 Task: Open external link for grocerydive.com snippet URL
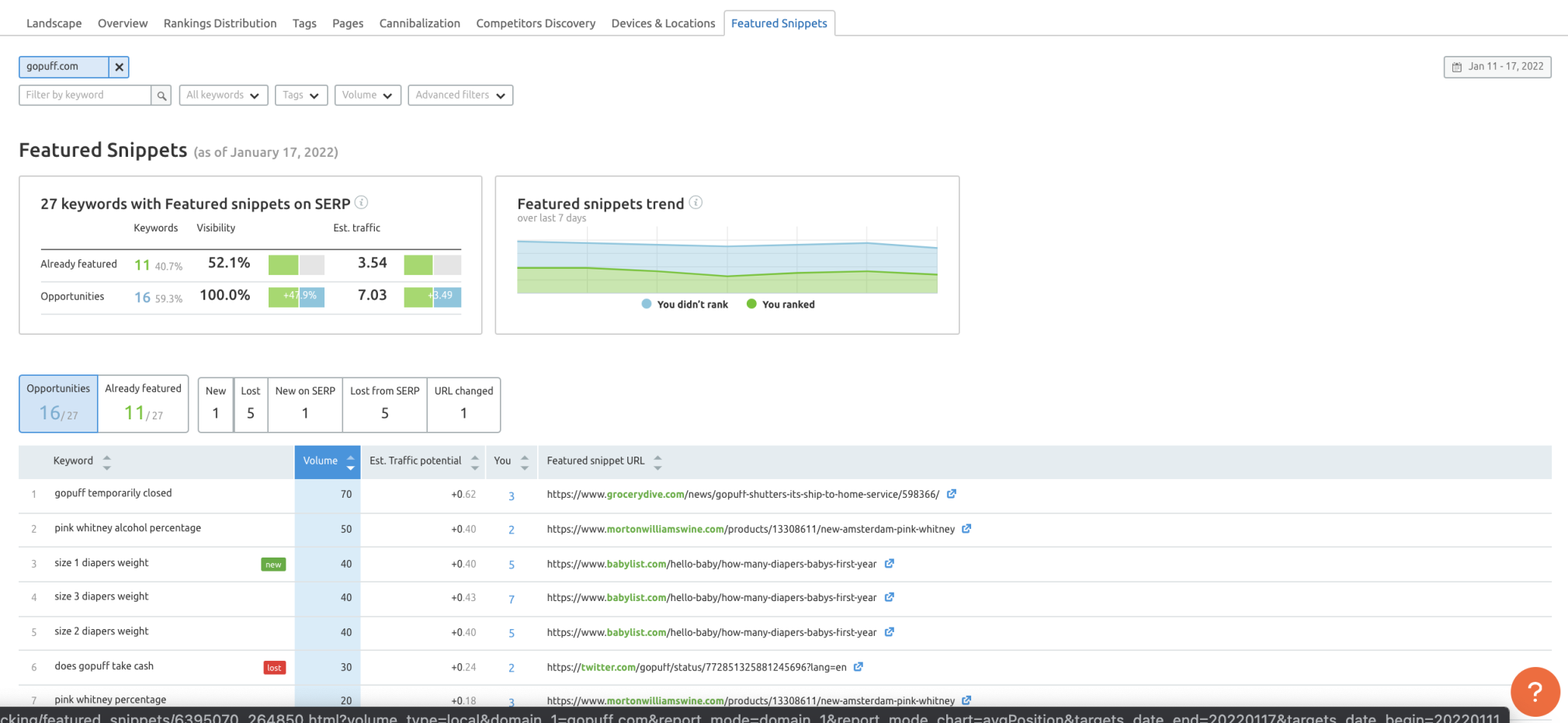coord(952,494)
